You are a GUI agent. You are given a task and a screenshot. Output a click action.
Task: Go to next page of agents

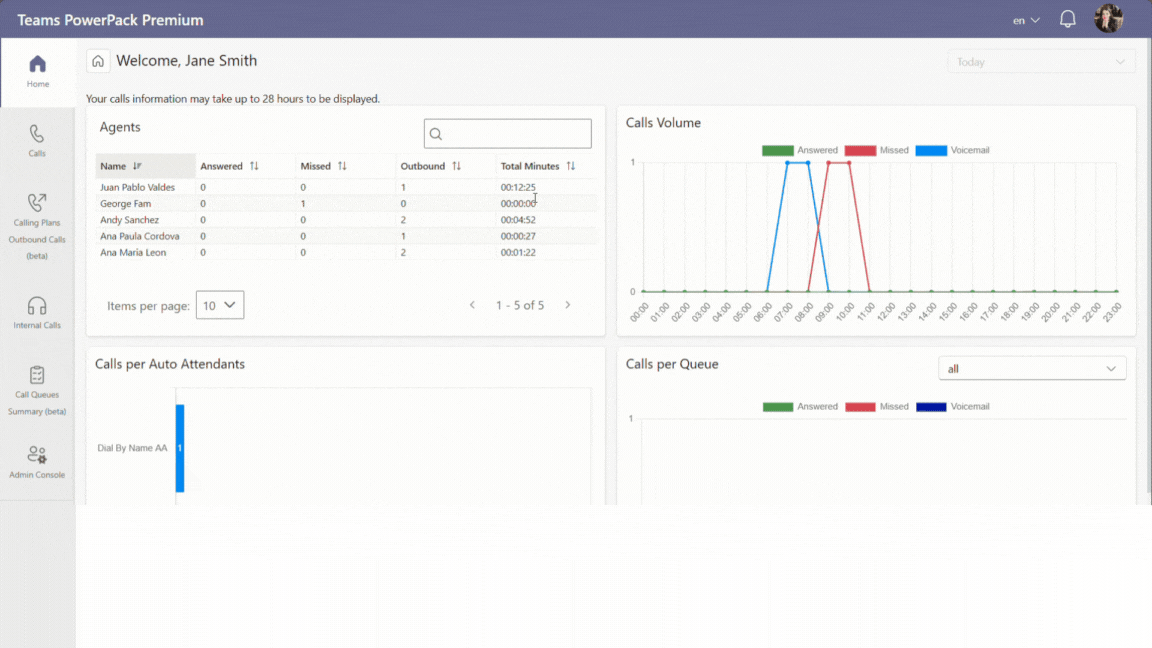click(567, 305)
